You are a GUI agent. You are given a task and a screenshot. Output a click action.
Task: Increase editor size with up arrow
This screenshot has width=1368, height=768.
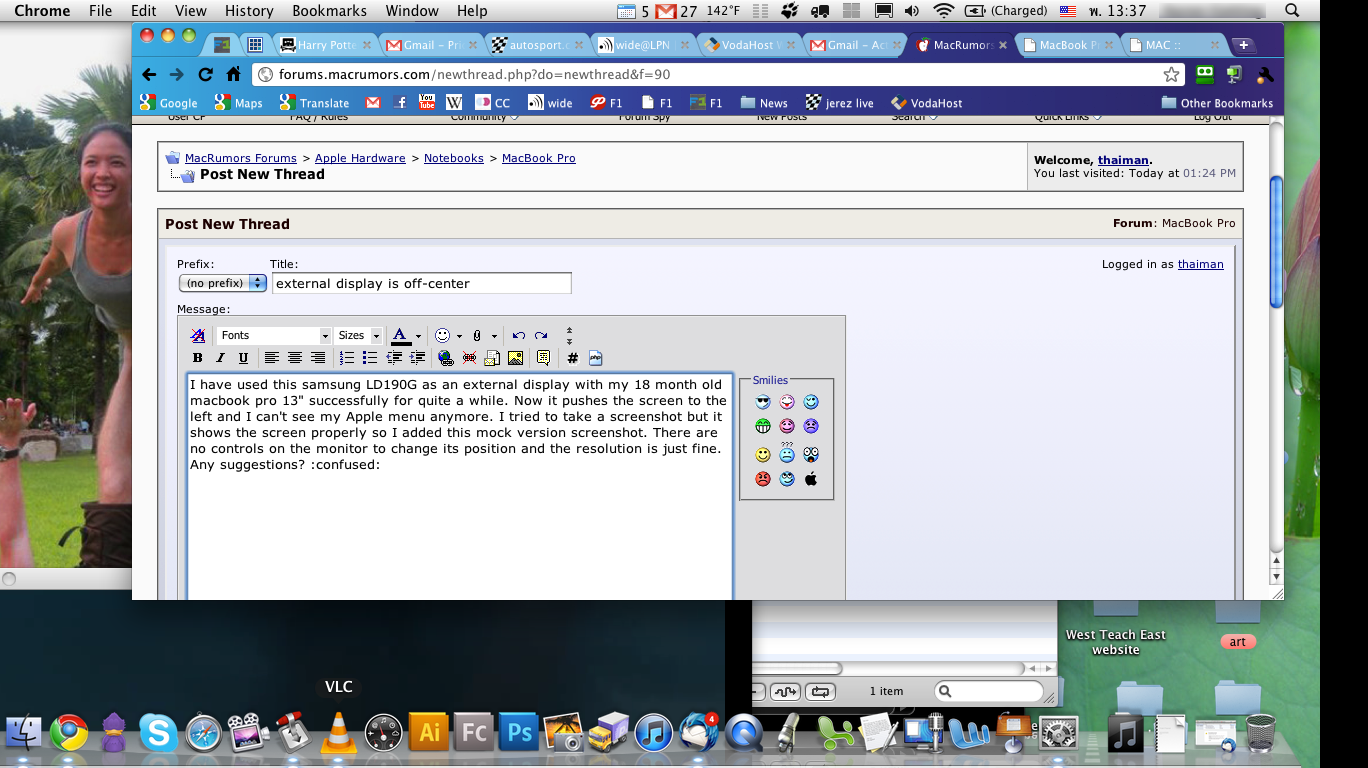point(569,330)
